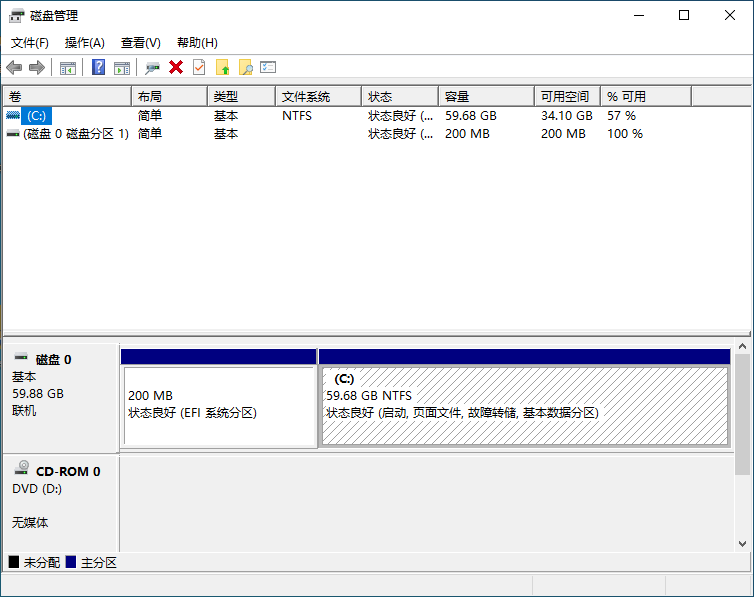Click the blue Help question mark icon
The height and width of the screenshot is (597, 754).
click(x=98, y=67)
